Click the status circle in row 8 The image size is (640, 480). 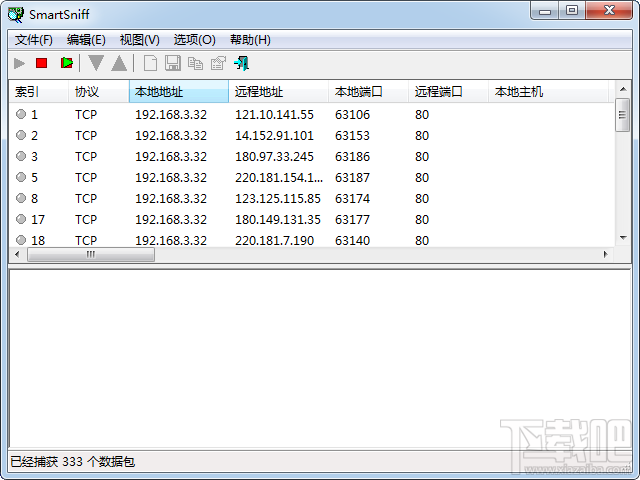click(21, 198)
